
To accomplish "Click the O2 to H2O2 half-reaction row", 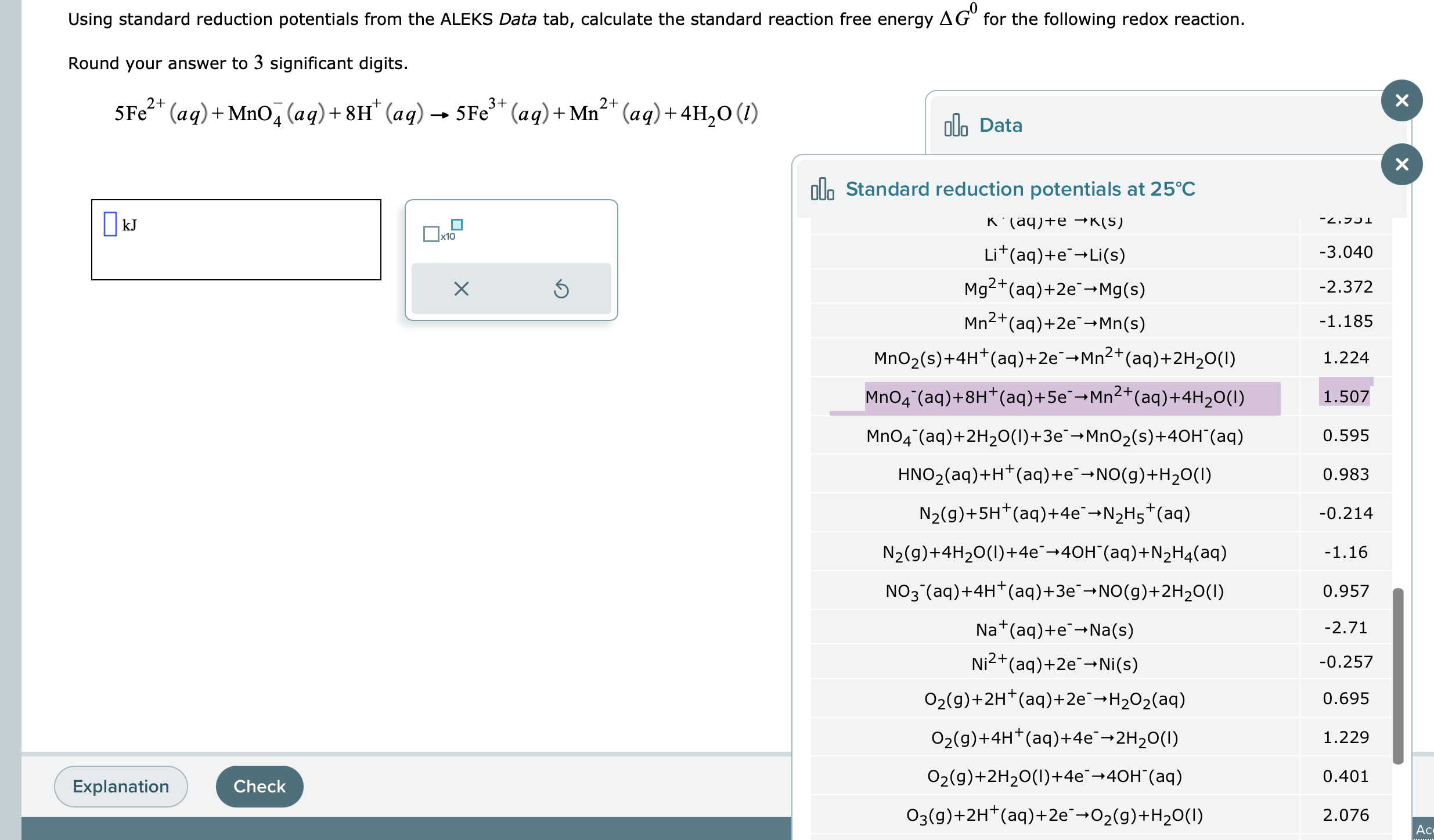I will (x=1054, y=699).
